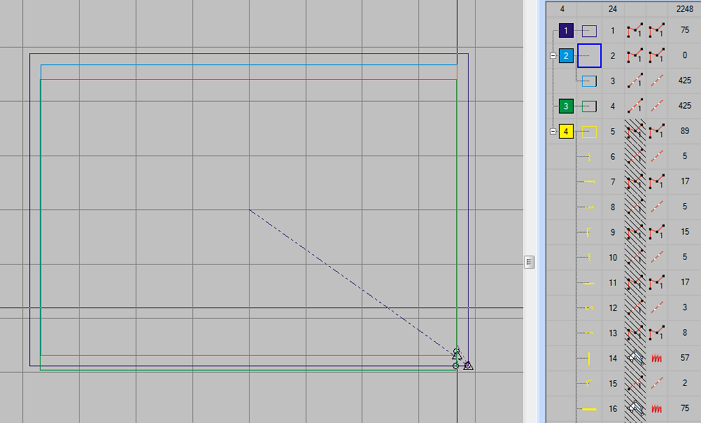Click the first running-stitch icon in row 3

click(635, 80)
